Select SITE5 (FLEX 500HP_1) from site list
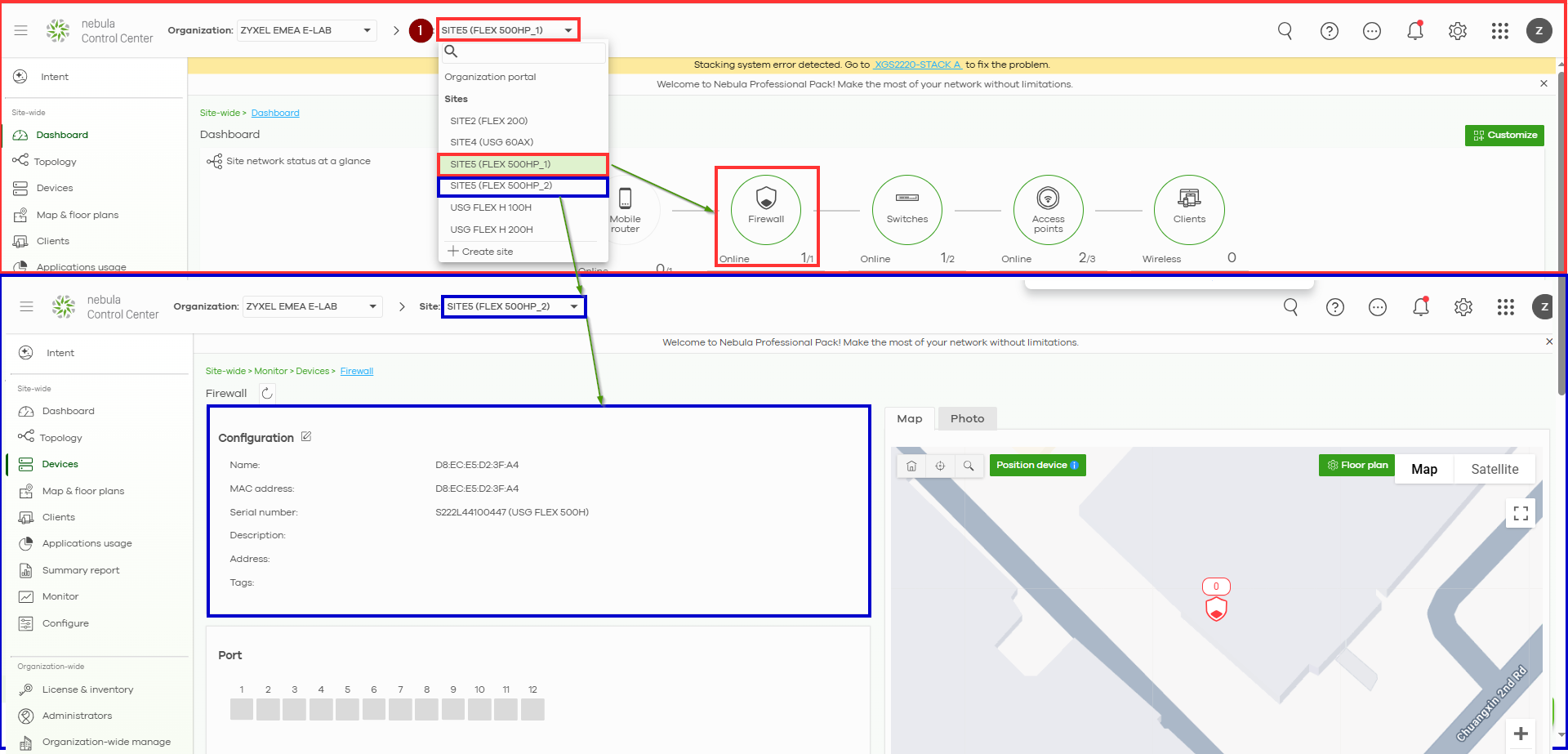Screen dimensions: 1568x754 [523, 164]
